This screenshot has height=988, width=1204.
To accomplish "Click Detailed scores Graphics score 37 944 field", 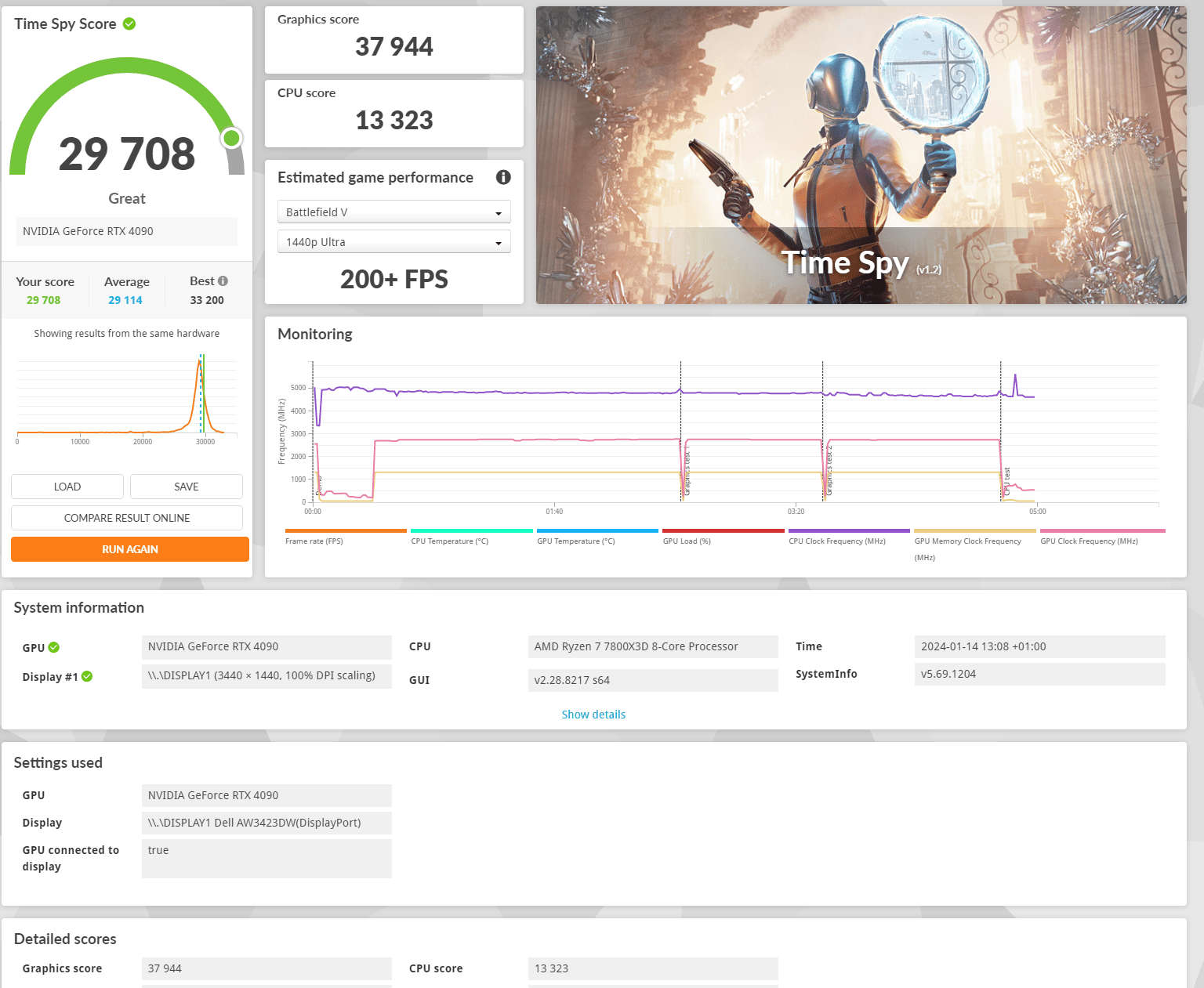I will [x=267, y=968].
